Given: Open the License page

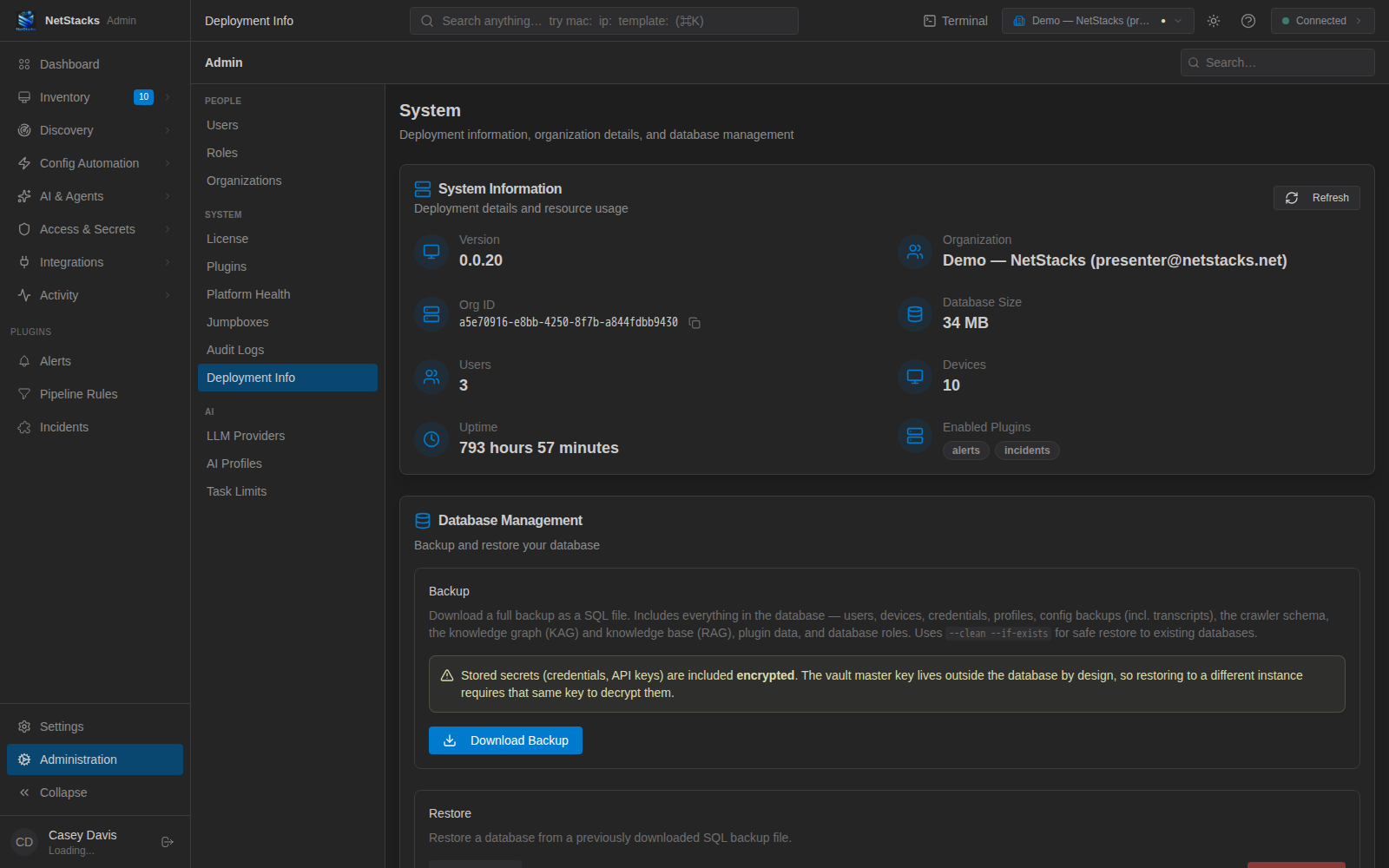Looking at the screenshot, I should 287,239.
